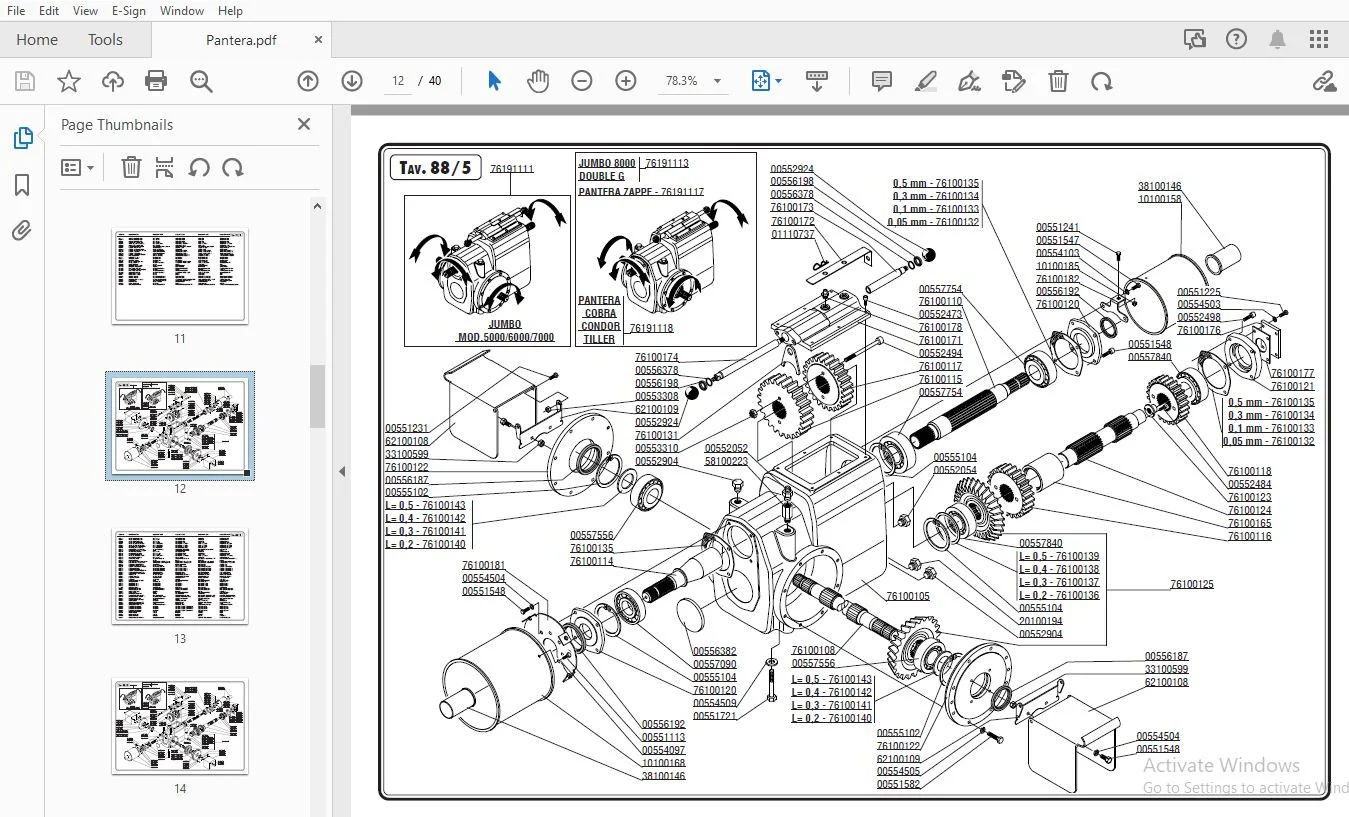The image size is (1349, 817).
Task: Select page 12 thumbnail
Action: coord(180,426)
